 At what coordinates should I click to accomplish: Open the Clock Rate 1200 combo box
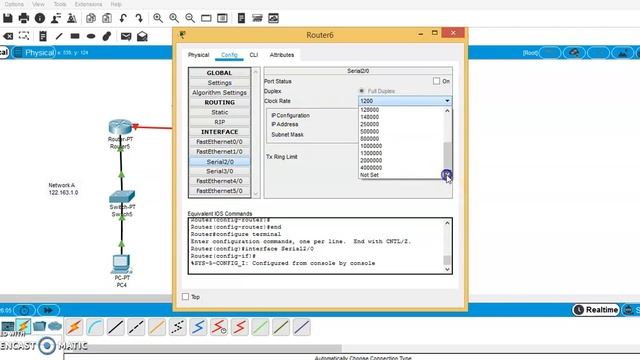tap(405, 101)
